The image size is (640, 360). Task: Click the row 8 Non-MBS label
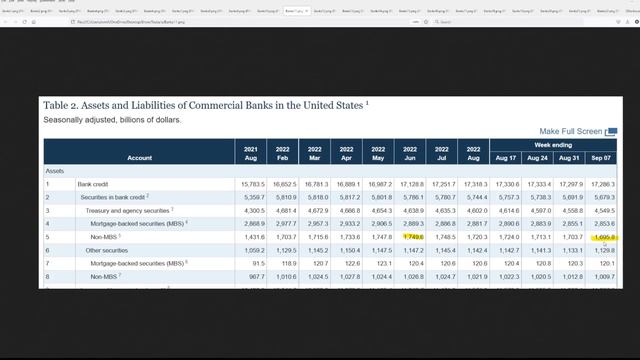tap(104, 277)
